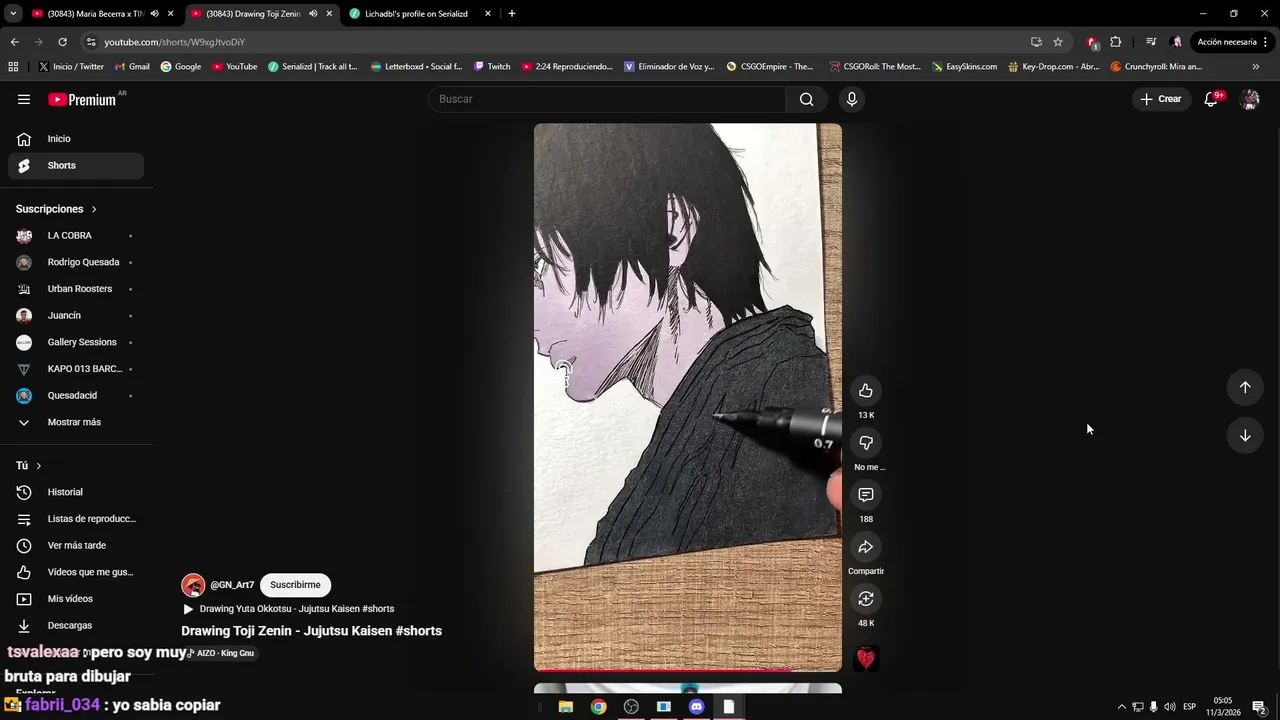Open the KAPO 013 BARC channel
This screenshot has width=1280, height=720.
tap(76, 369)
